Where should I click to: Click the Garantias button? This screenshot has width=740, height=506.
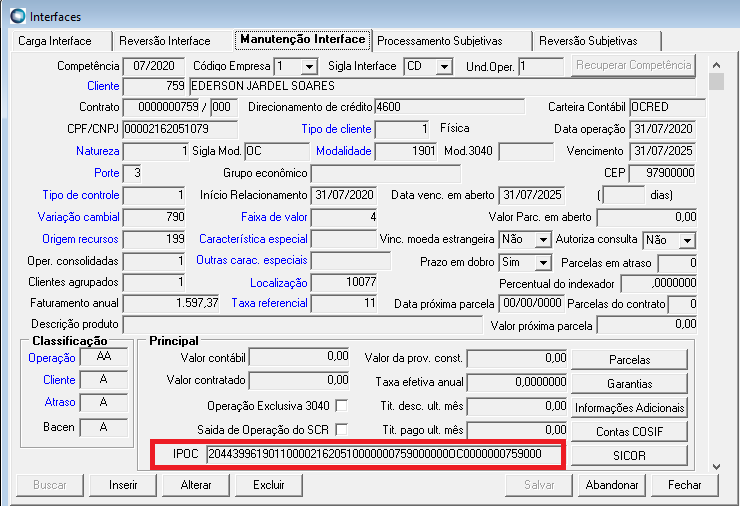[630, 384]
